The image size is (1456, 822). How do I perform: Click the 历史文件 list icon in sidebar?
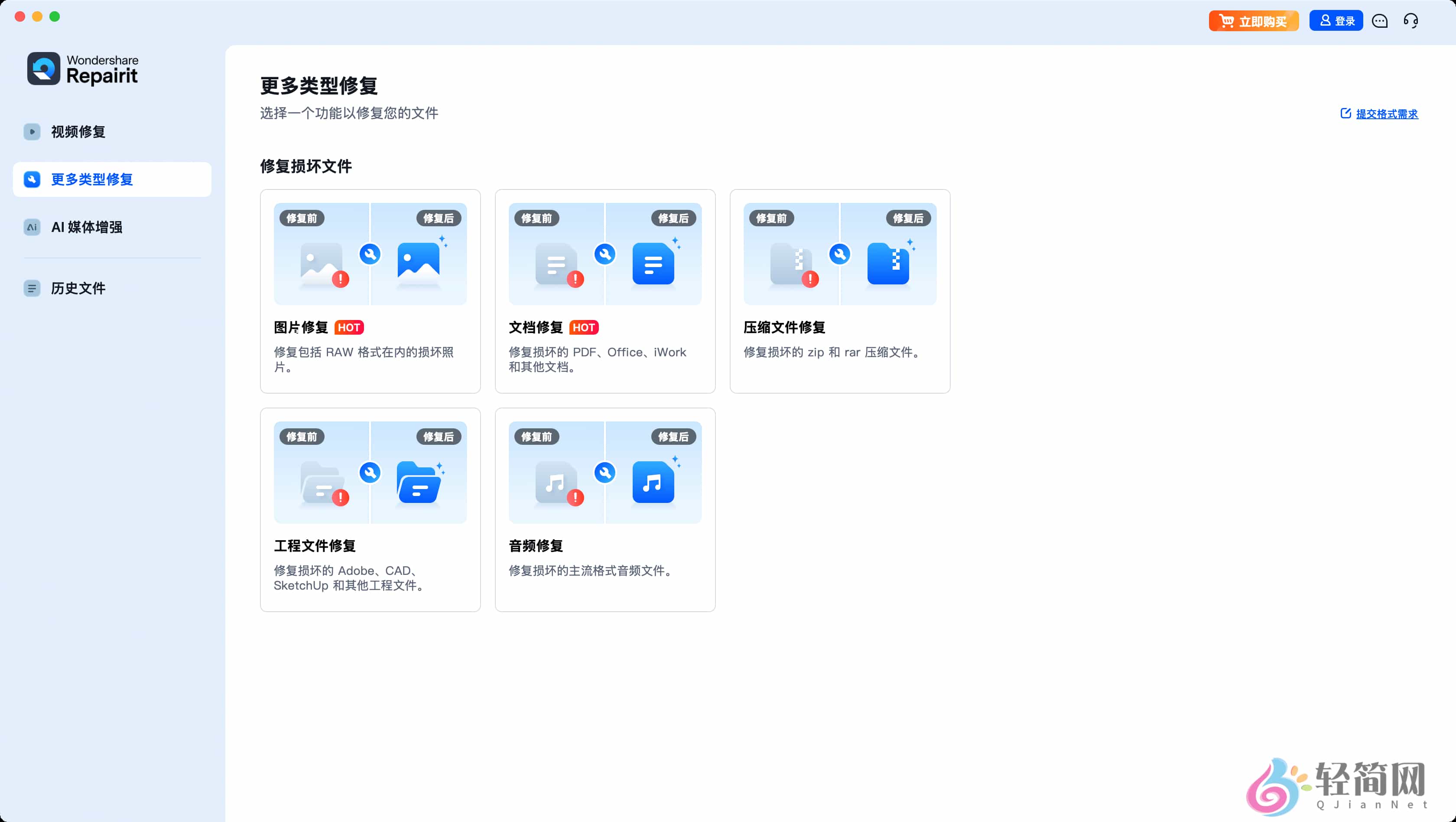click(x=32, y=288)
